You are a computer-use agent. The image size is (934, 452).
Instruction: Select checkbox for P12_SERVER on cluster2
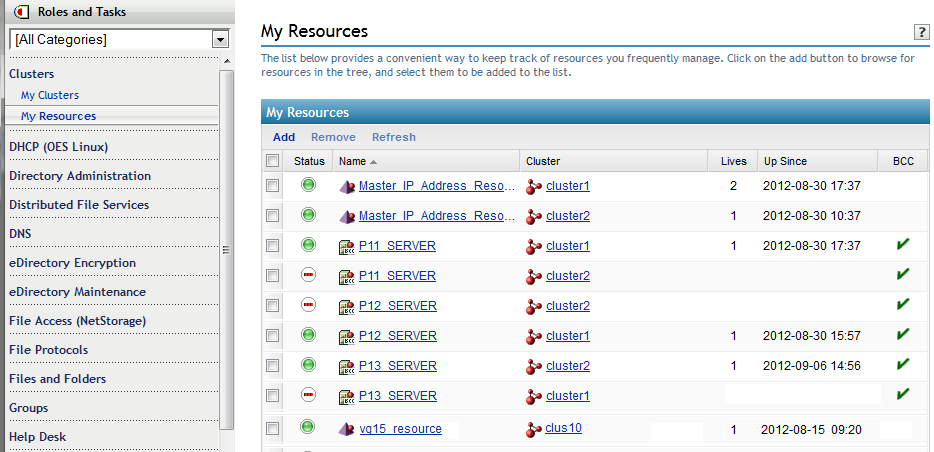pyautogui.click(x=272, y=306)
